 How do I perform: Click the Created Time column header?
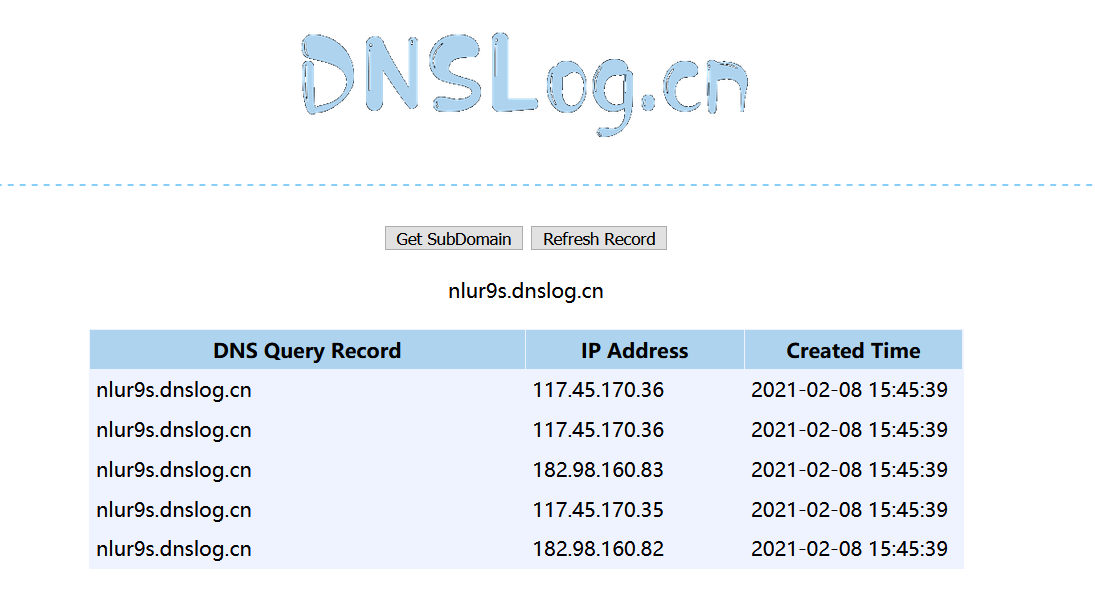(852, 350)
